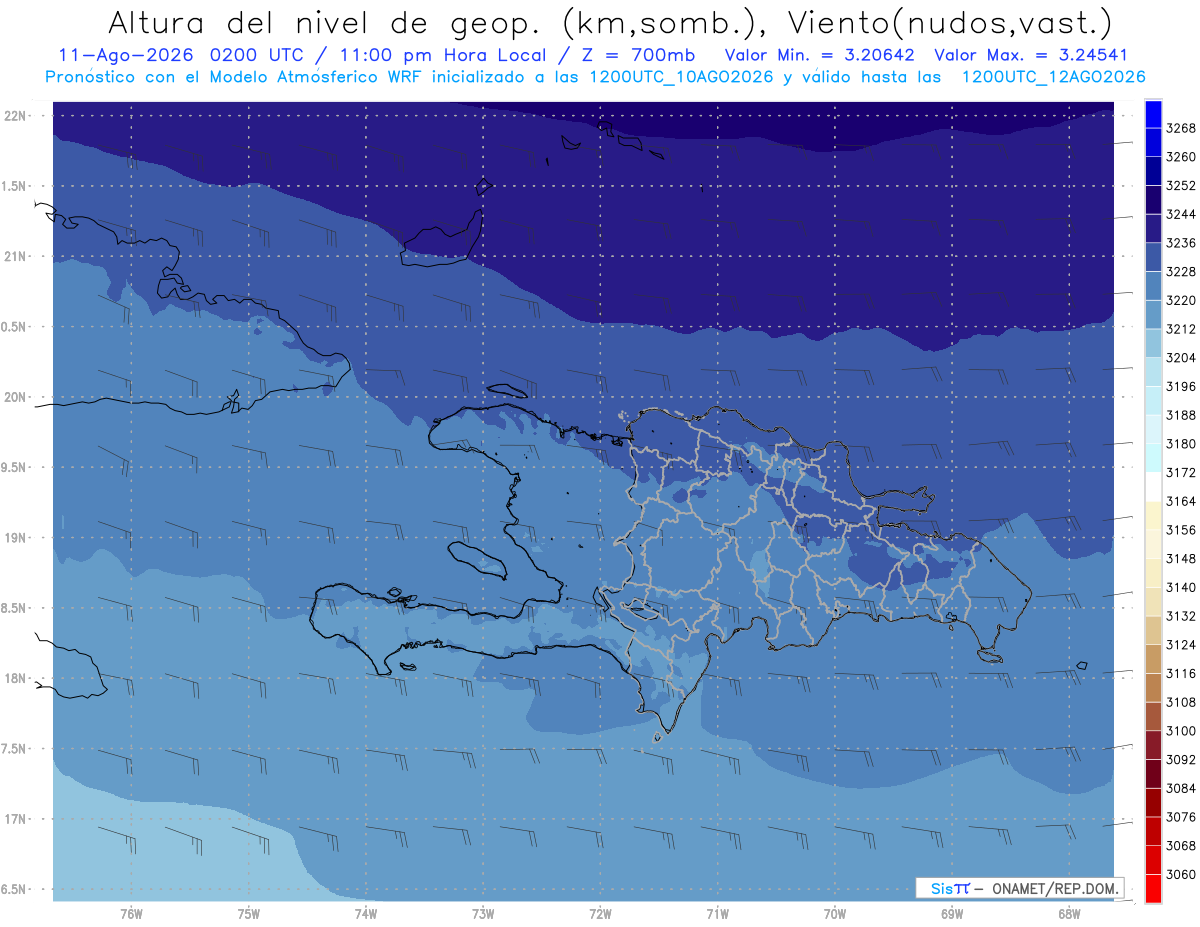
Task: Click the bright blue swatch above 3268
Action: click(x=1152, y=114)
